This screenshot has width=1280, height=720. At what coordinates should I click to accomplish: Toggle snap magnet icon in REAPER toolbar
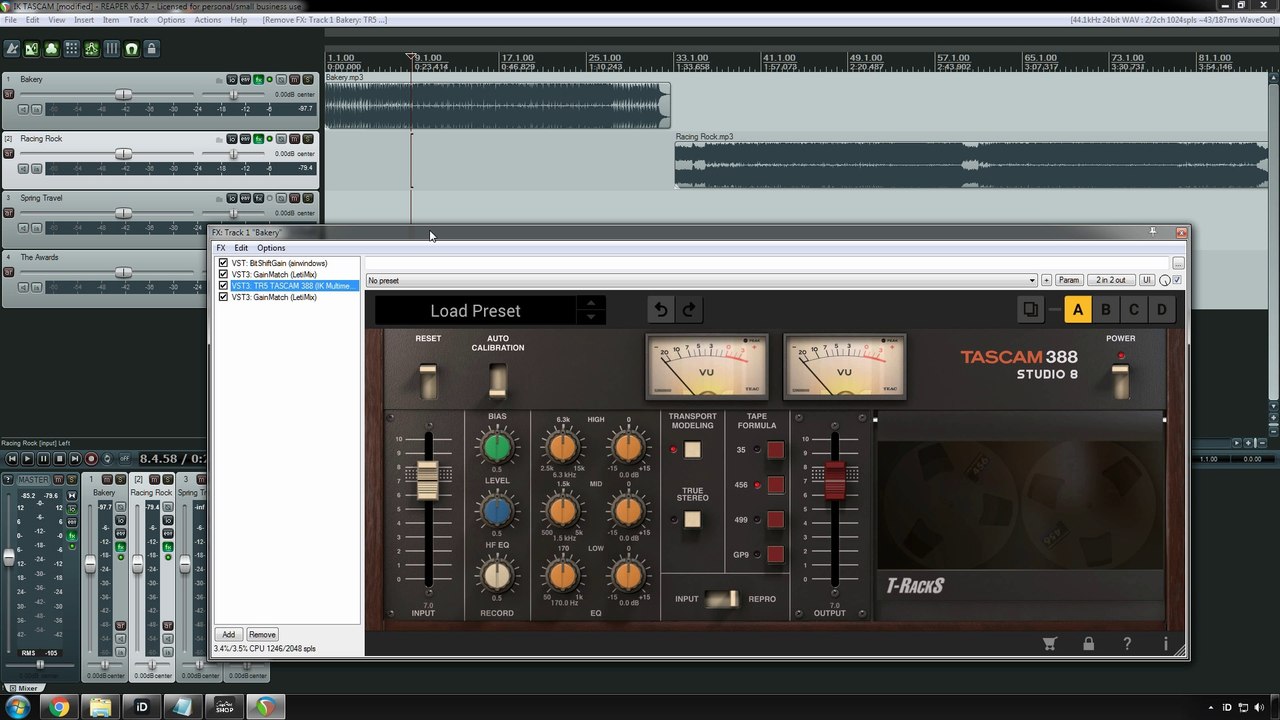point(131,48)
